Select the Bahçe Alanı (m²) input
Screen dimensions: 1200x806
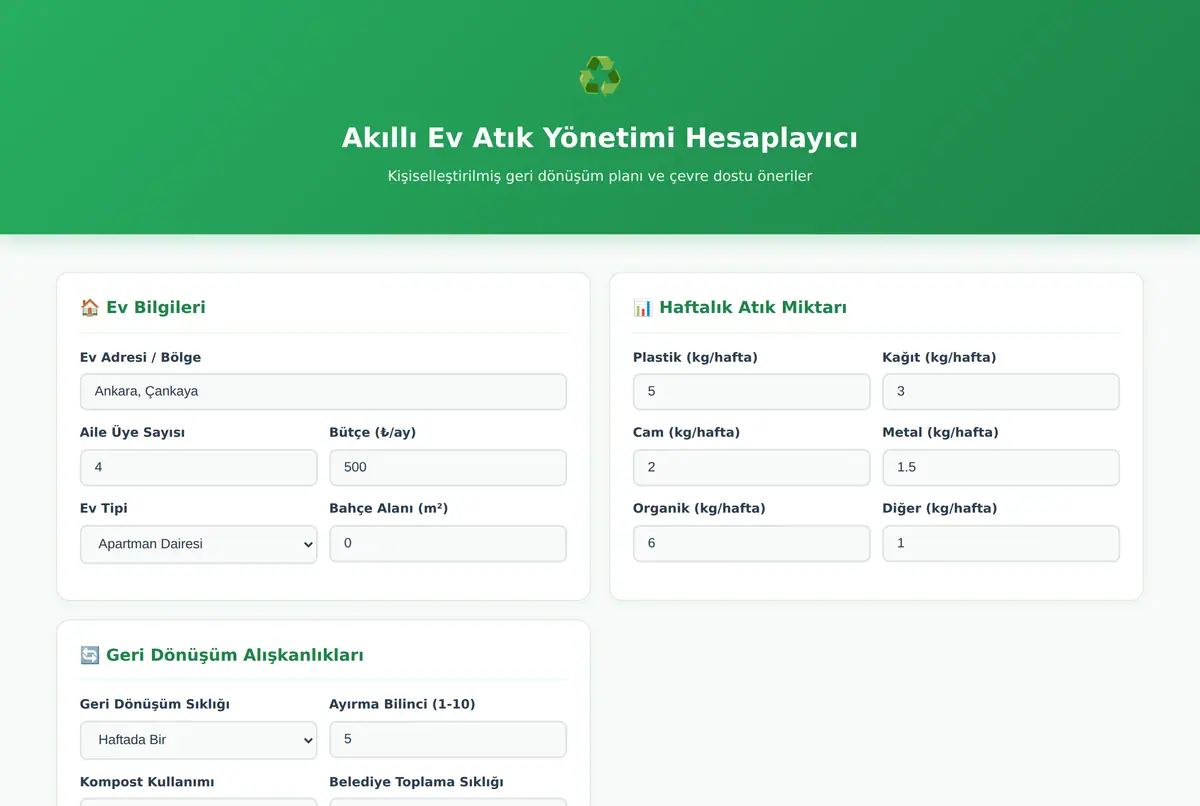click(448, 543)
